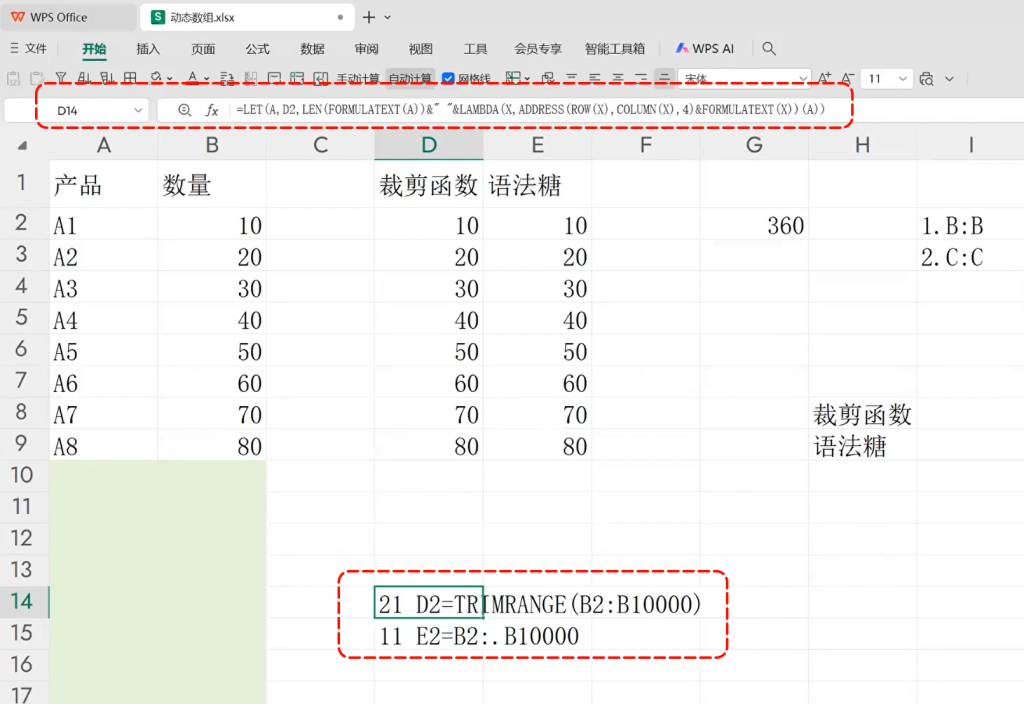Switch to 手动计算 manual calculation

tap(358, 78)
